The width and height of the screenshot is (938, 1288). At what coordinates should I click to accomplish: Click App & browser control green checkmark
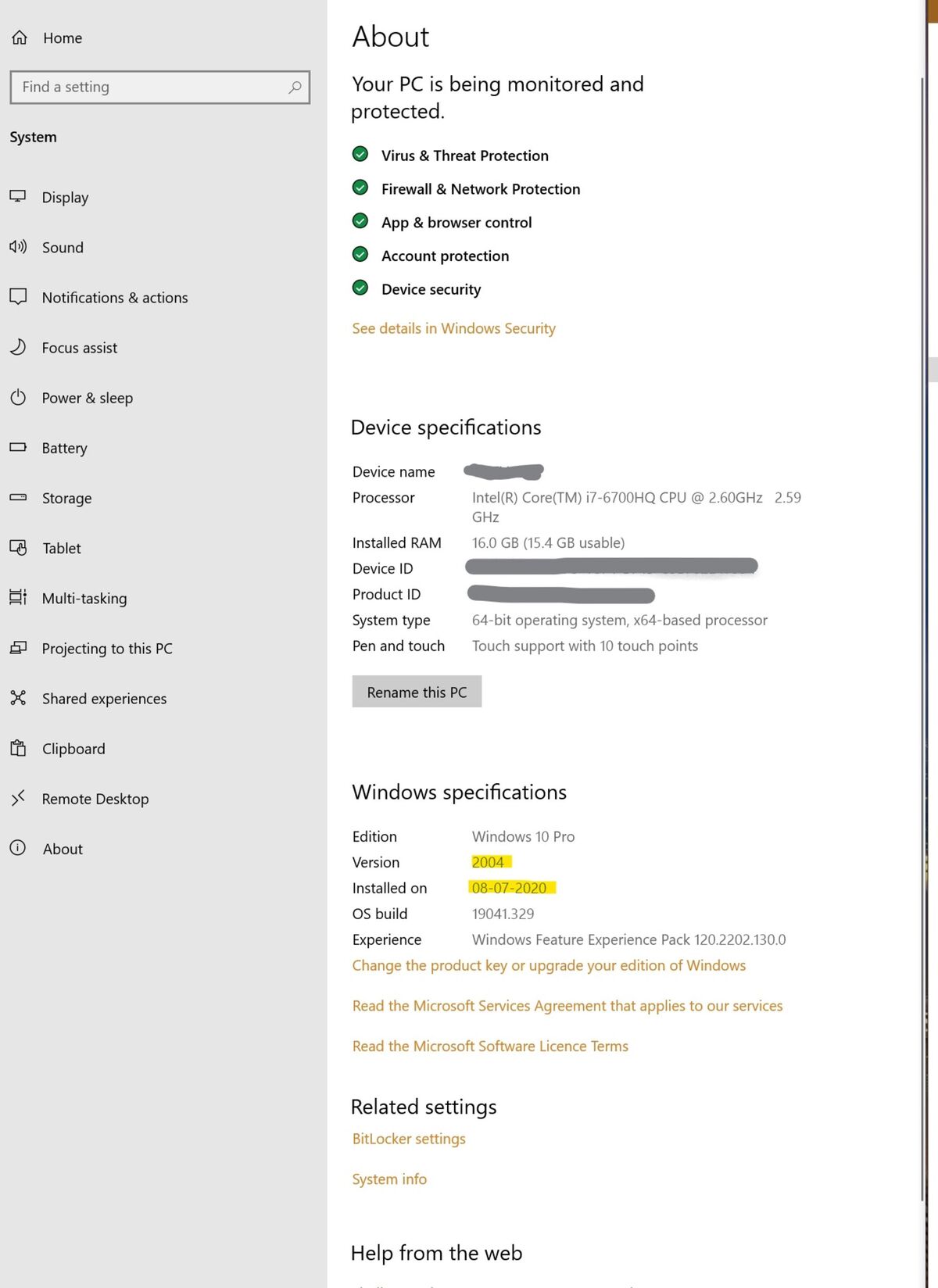(x=360, y=221)
